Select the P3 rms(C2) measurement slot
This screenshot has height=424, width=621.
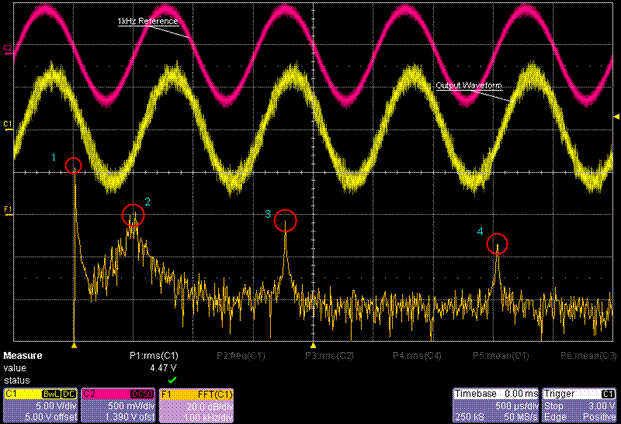tap(329, 356)
